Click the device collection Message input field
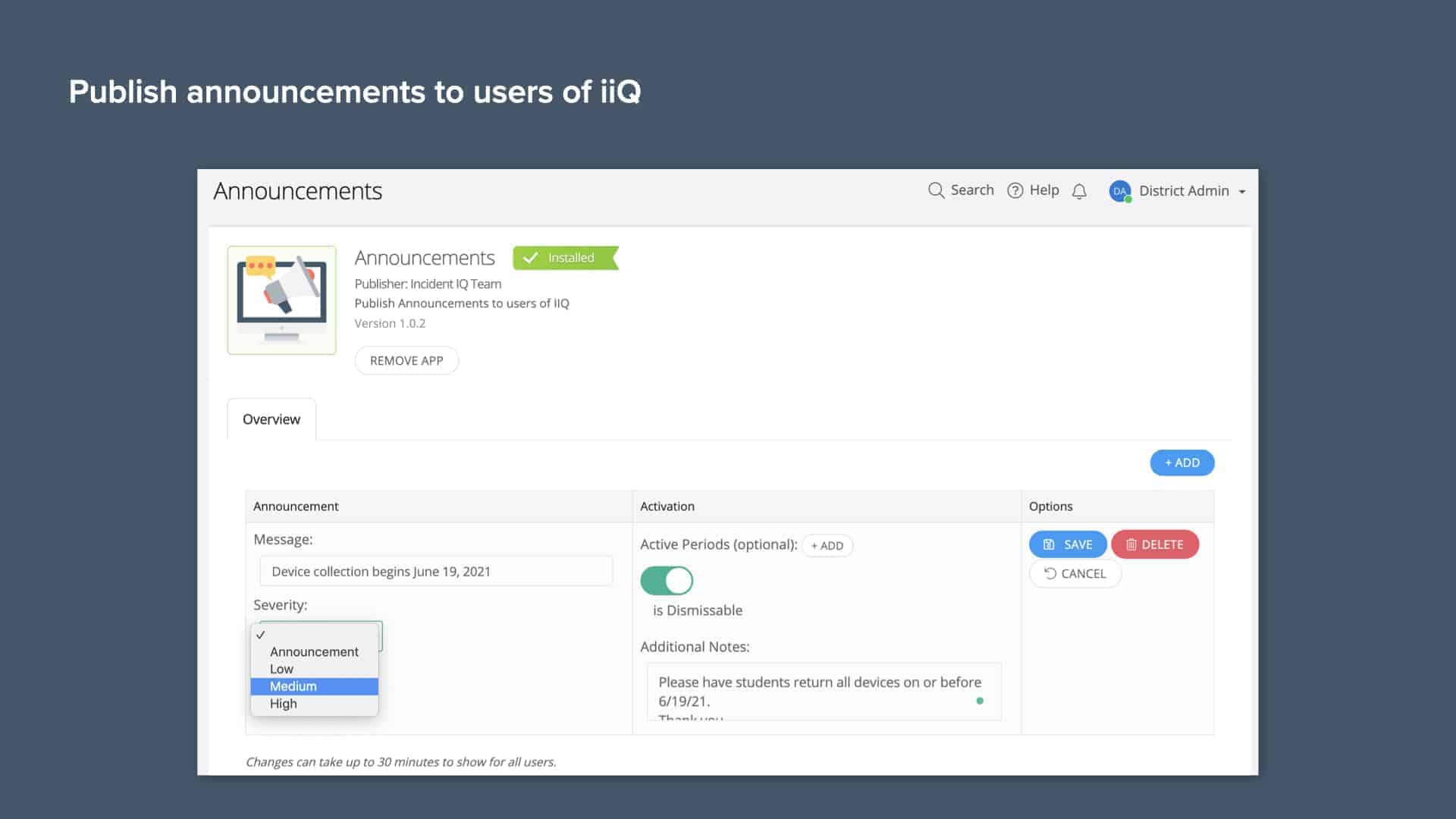 pos(436,571)
